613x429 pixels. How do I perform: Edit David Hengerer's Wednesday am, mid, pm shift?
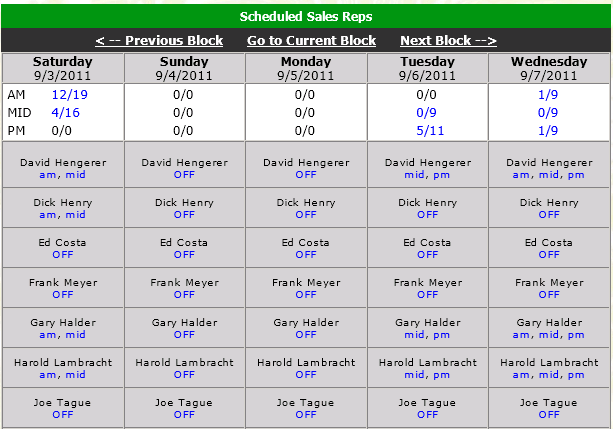[549, 174]
